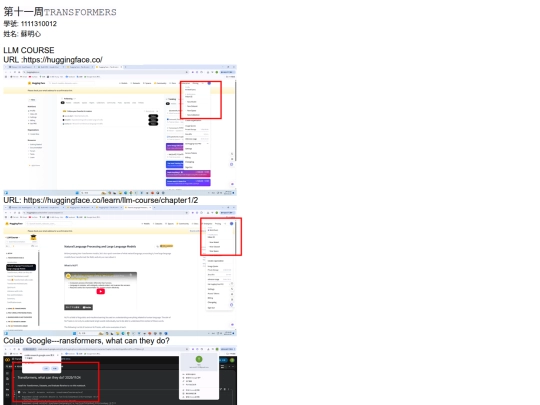This screenshot has width=540, height=405.
Task: Click the URL :https://huggingface.co/ line
Action: coord(53,60)
